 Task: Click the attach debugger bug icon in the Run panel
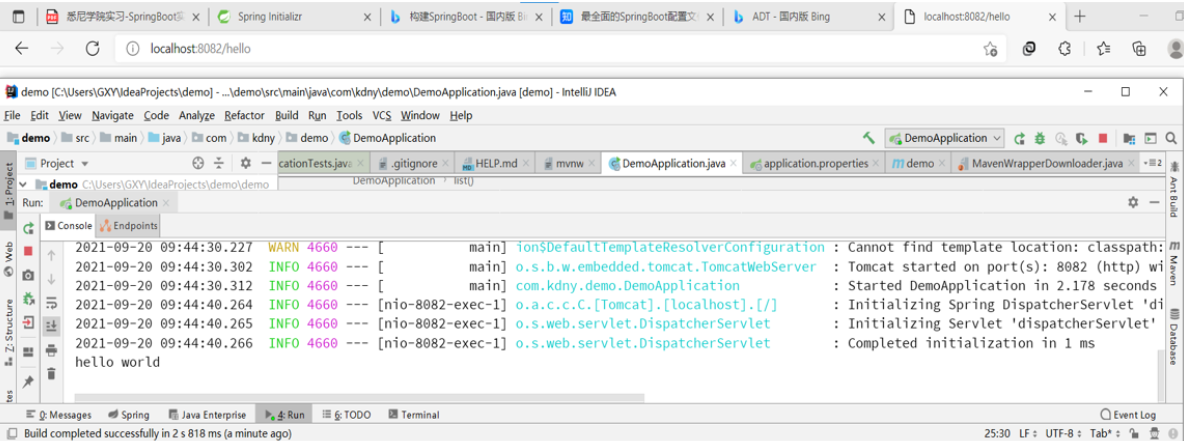(x=29, y=299)
